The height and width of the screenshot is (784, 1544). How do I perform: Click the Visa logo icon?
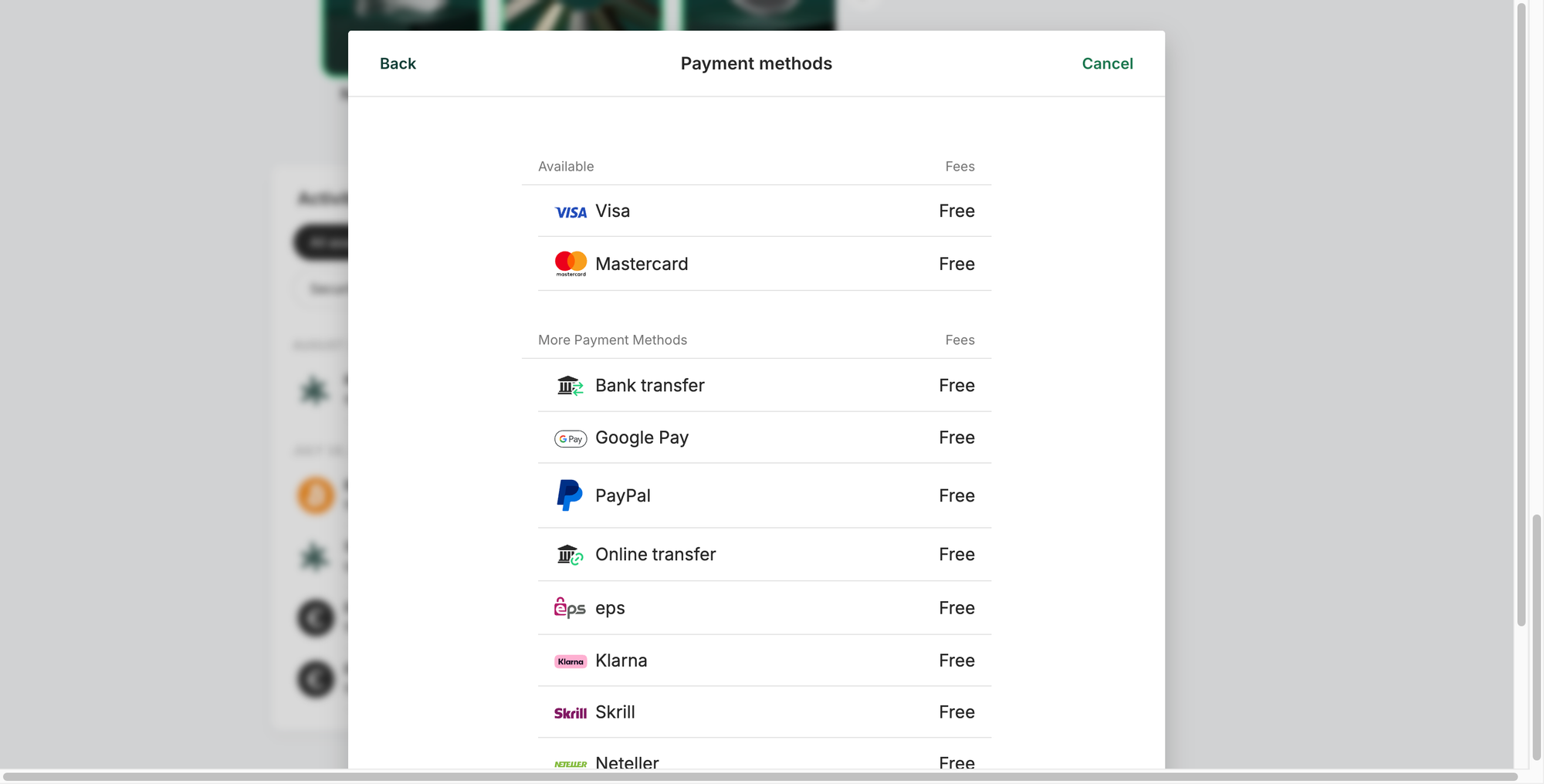point(571,212)
